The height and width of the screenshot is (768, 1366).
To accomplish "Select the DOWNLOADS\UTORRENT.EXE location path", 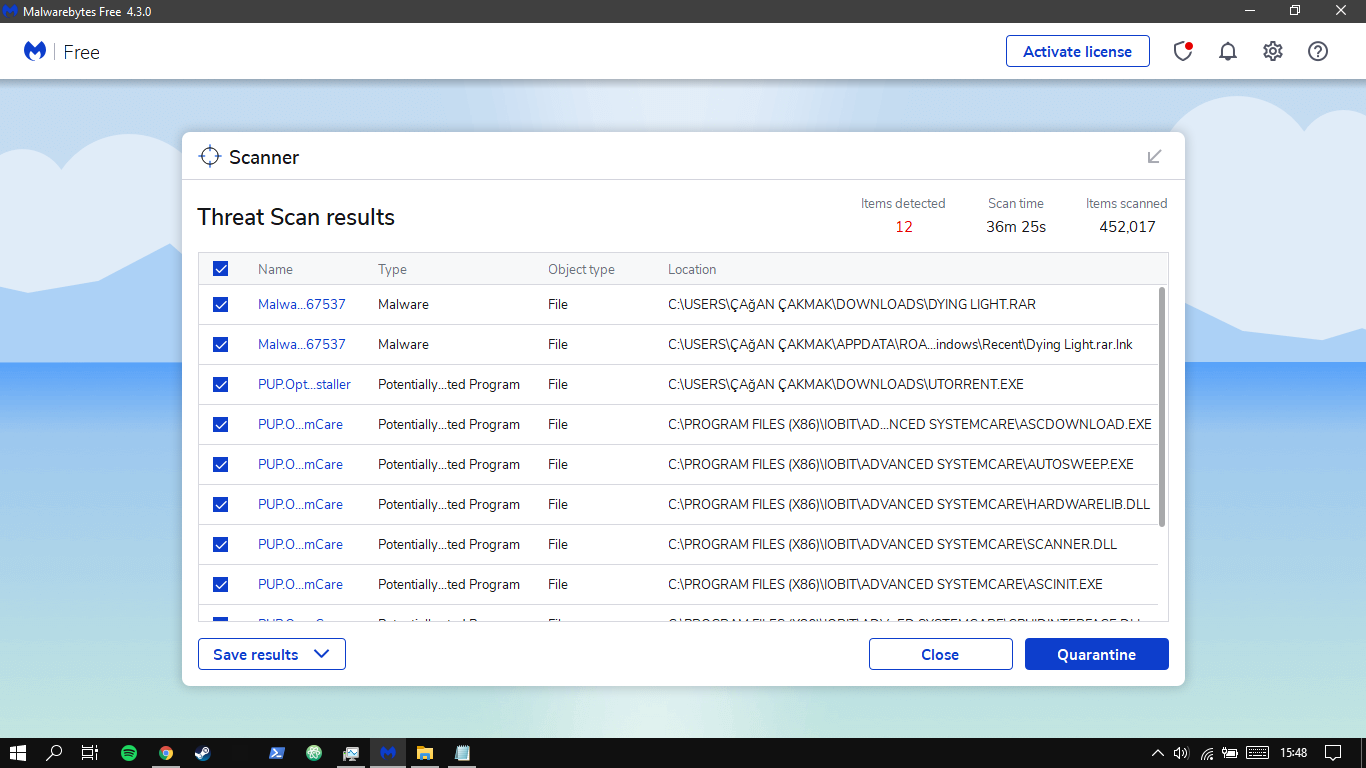I will click(x=846, y=384).
